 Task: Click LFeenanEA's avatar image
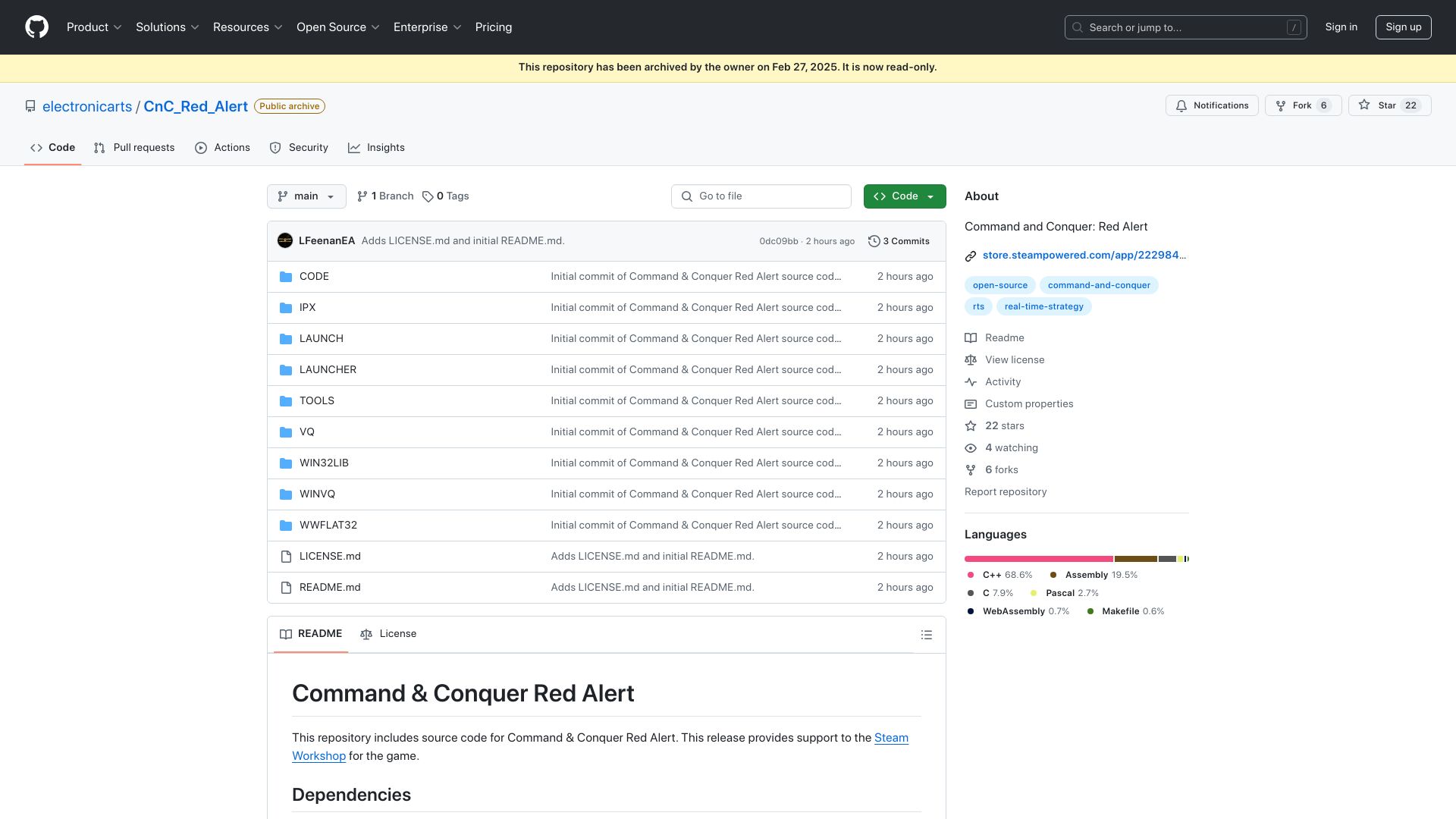pyautogui.click(x=285, y=241)
